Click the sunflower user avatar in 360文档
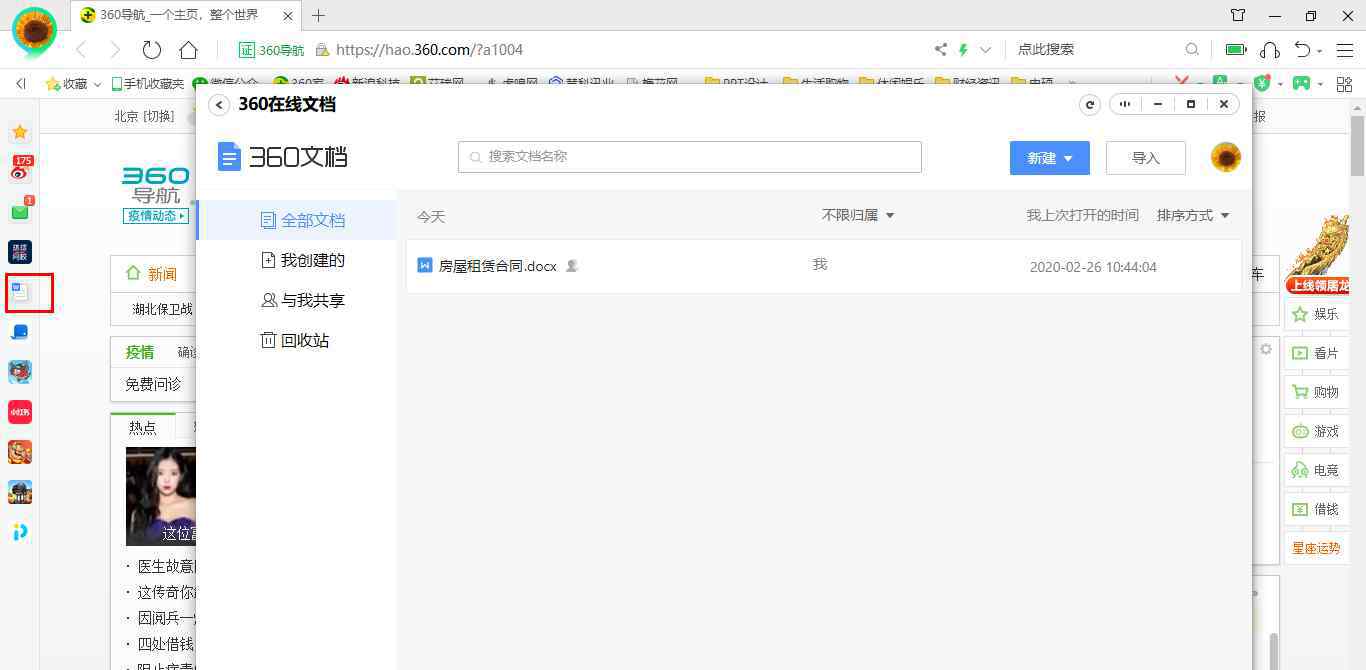This screenshot has height=670, width=1366. click(1225, 157)
